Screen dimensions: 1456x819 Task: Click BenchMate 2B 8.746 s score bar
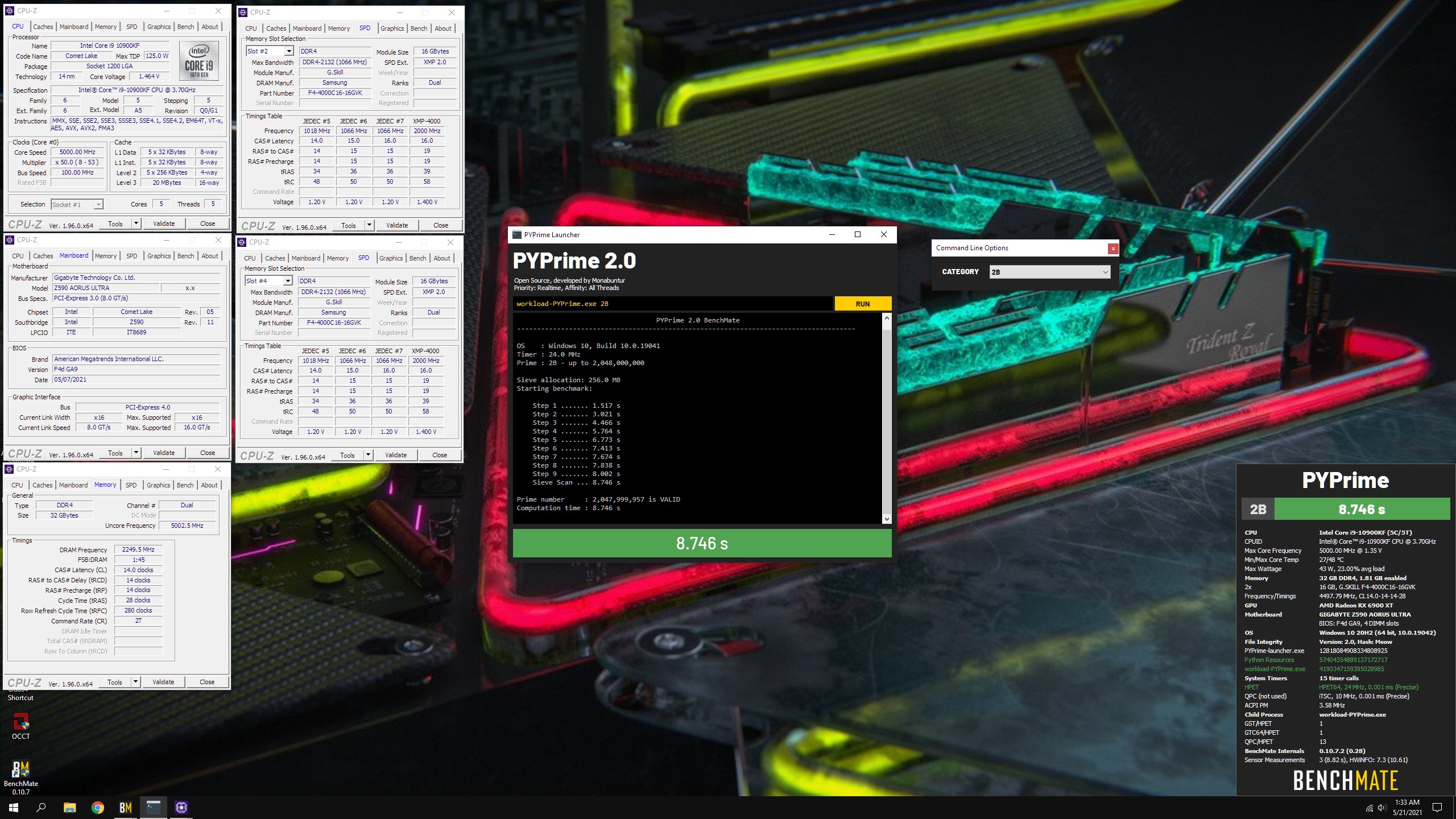(x=1346, y=509)
